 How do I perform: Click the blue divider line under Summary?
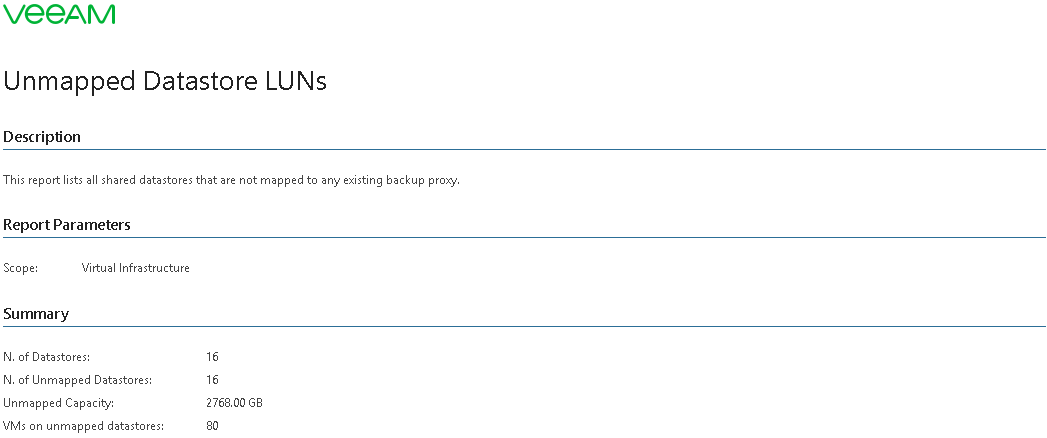point(523,326)
